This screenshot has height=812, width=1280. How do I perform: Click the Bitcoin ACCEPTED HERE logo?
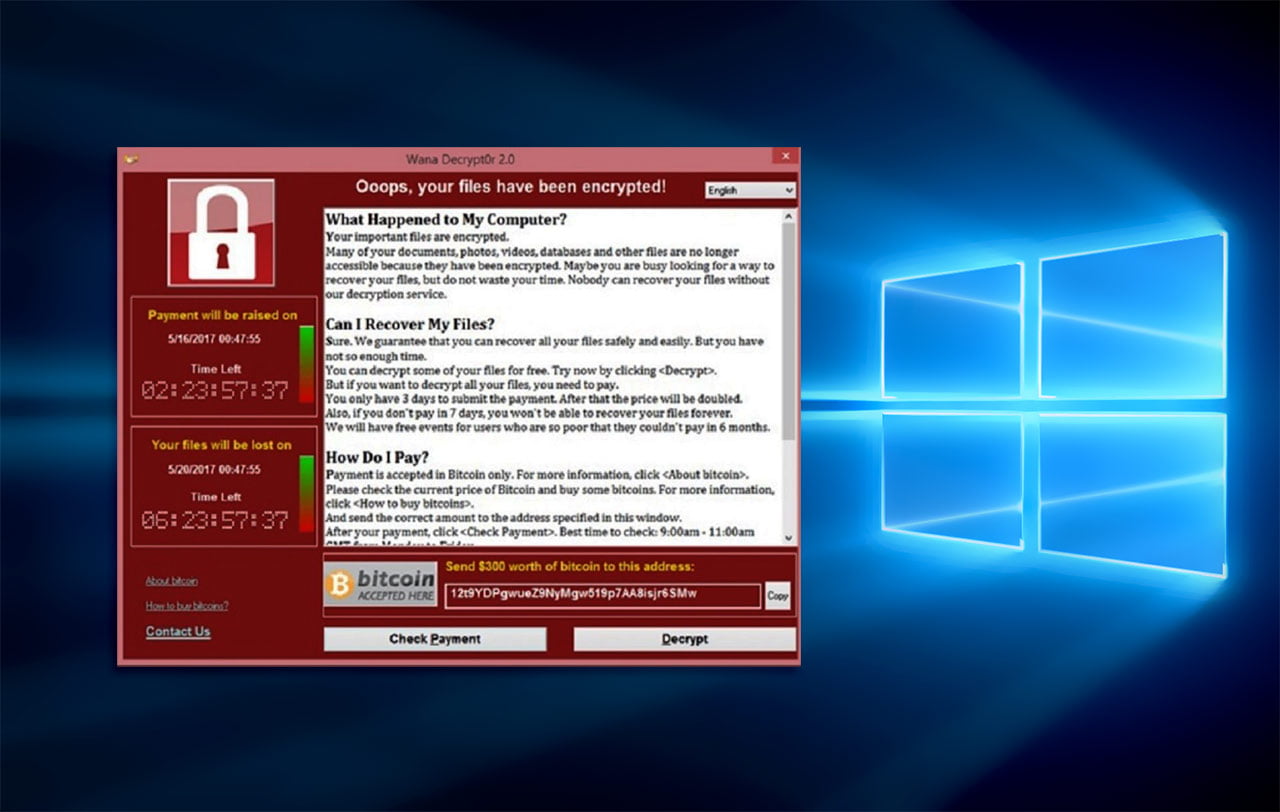pyautogui.click(x=379, y=583)
